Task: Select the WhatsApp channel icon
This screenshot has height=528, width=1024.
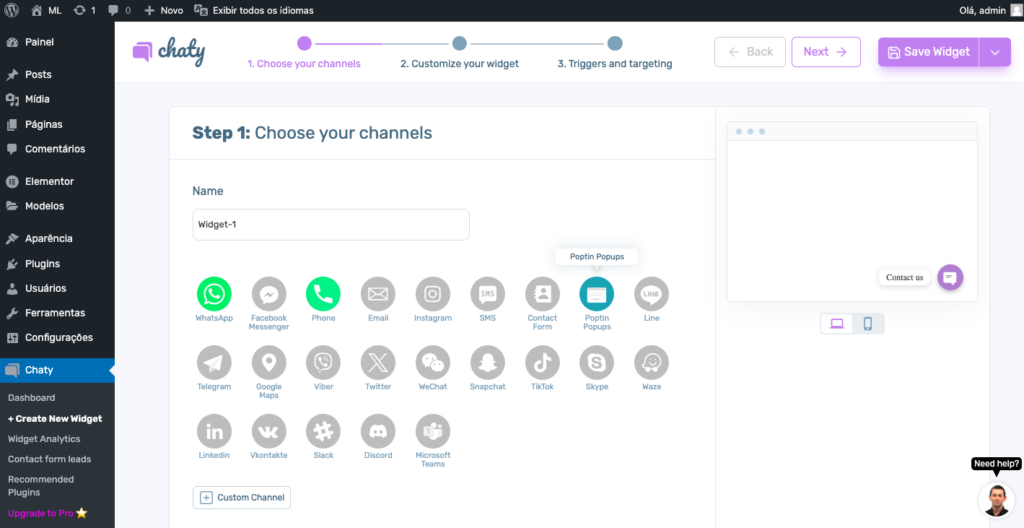Action: pyautogui.click(x=214, y=294)
